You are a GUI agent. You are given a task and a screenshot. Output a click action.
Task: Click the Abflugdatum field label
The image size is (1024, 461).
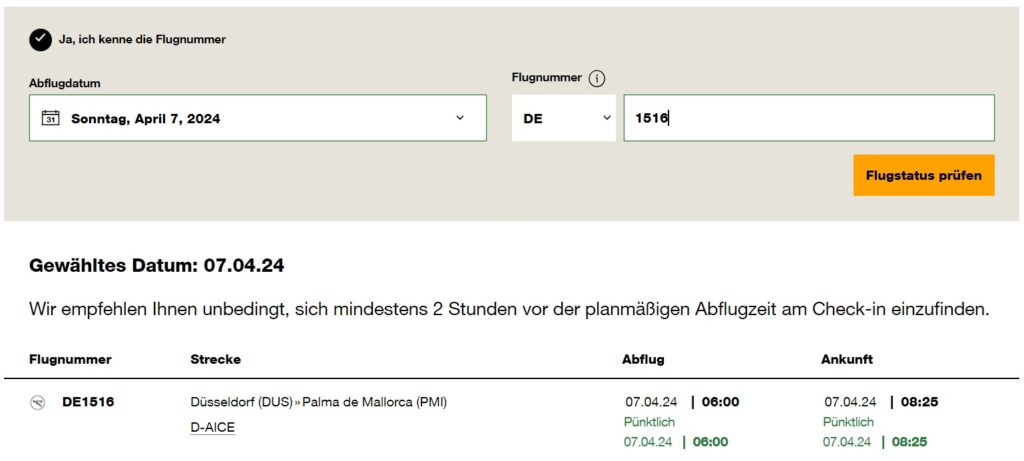click(65, 84)
